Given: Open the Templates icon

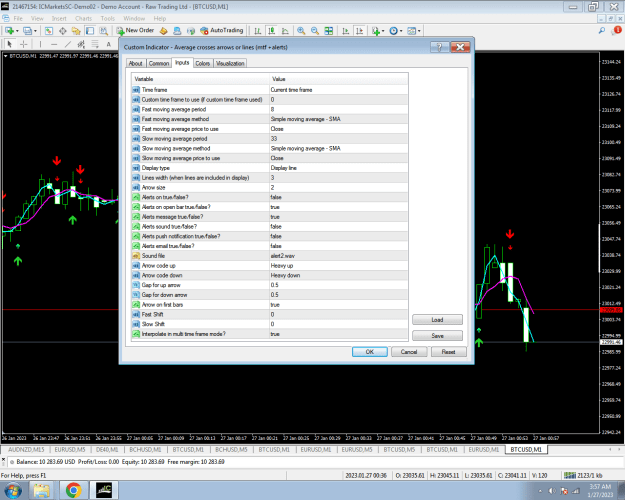Looking at the screenshot, I should click(412, 31).
